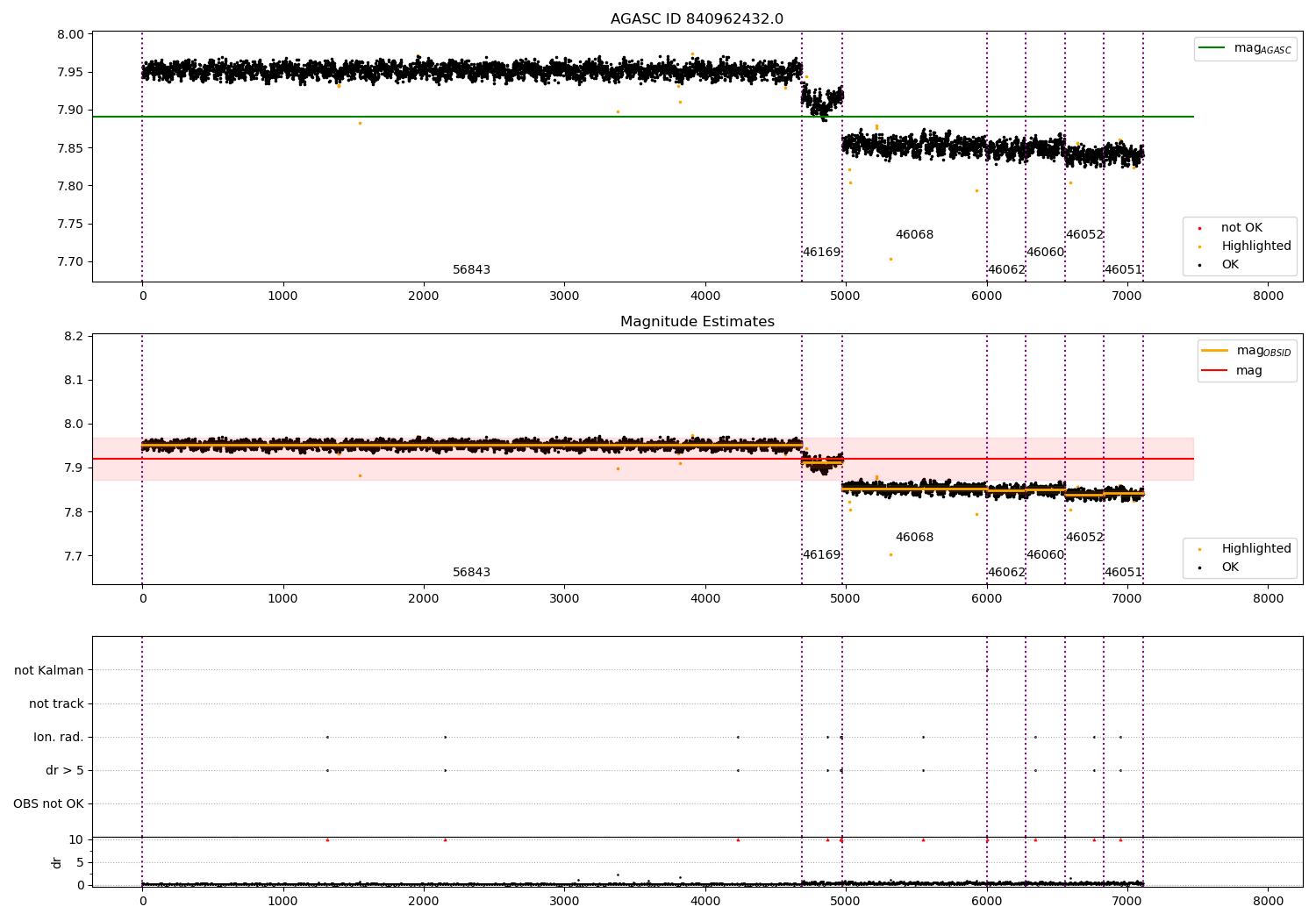The height and width of the screenshot is (921, 1316).
Task: Click obsid label 46062 in AGASC plot
Action: coord(1006,270)
